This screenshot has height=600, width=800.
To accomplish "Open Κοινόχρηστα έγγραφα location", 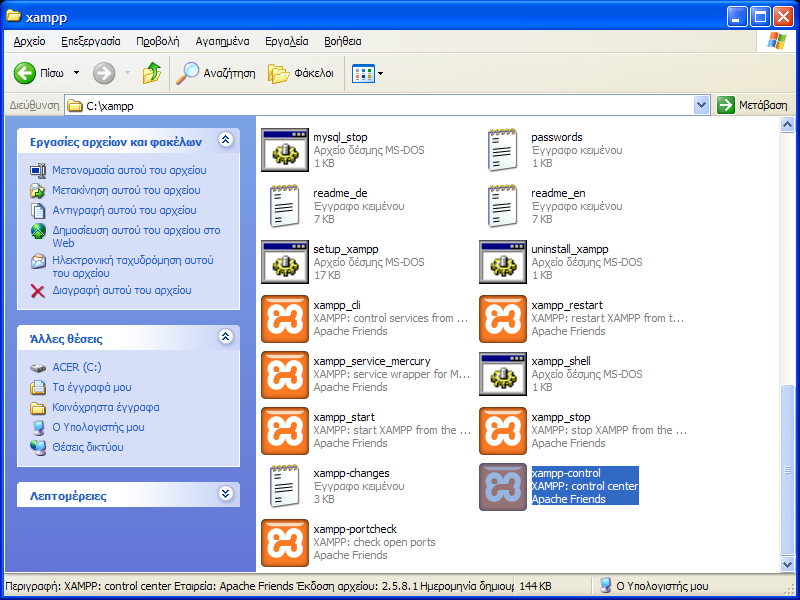I will pyautogui.click(x=106, y=407).
